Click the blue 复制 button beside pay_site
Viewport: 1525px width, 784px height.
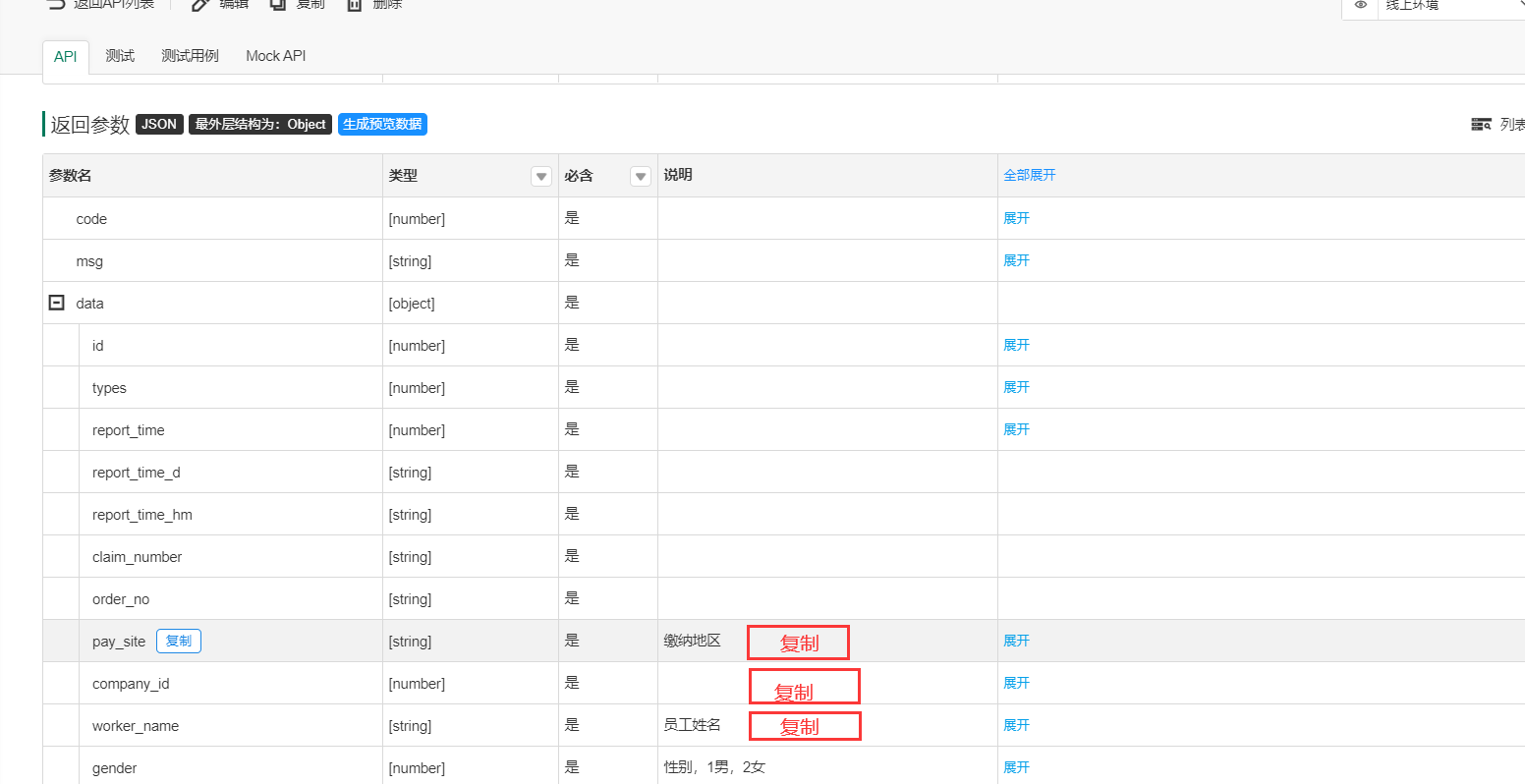[179, 641]
